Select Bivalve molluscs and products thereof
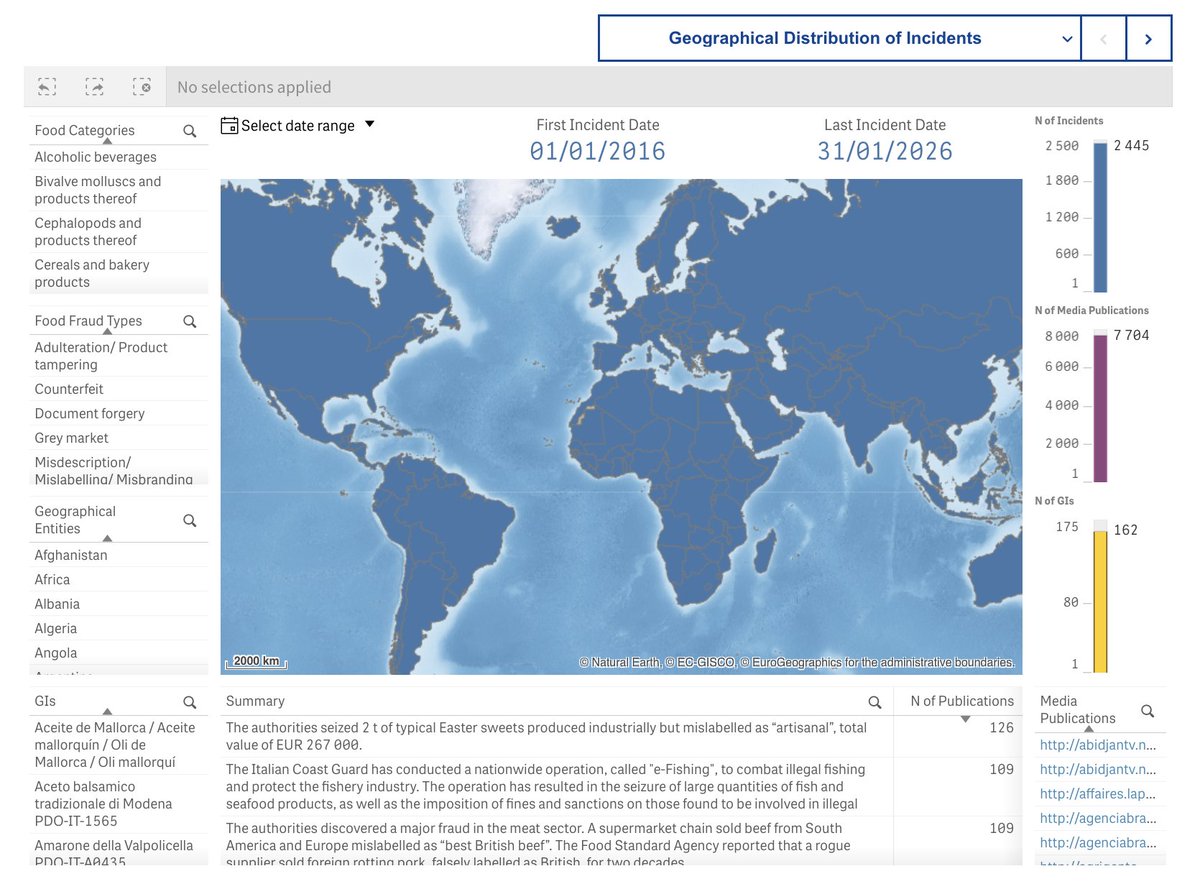The height and width of the screenshot is (884, 1200). (119, 190)
